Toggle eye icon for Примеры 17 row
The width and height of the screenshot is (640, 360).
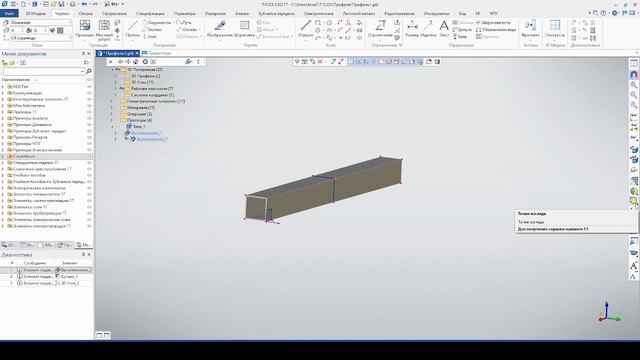pos(89,112)
